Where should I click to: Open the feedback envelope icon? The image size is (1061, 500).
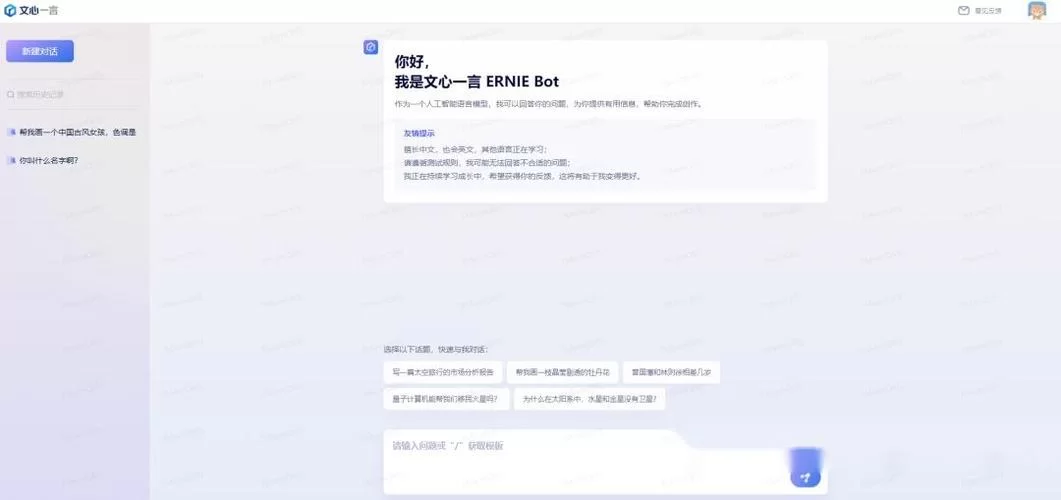click(964, 11)
